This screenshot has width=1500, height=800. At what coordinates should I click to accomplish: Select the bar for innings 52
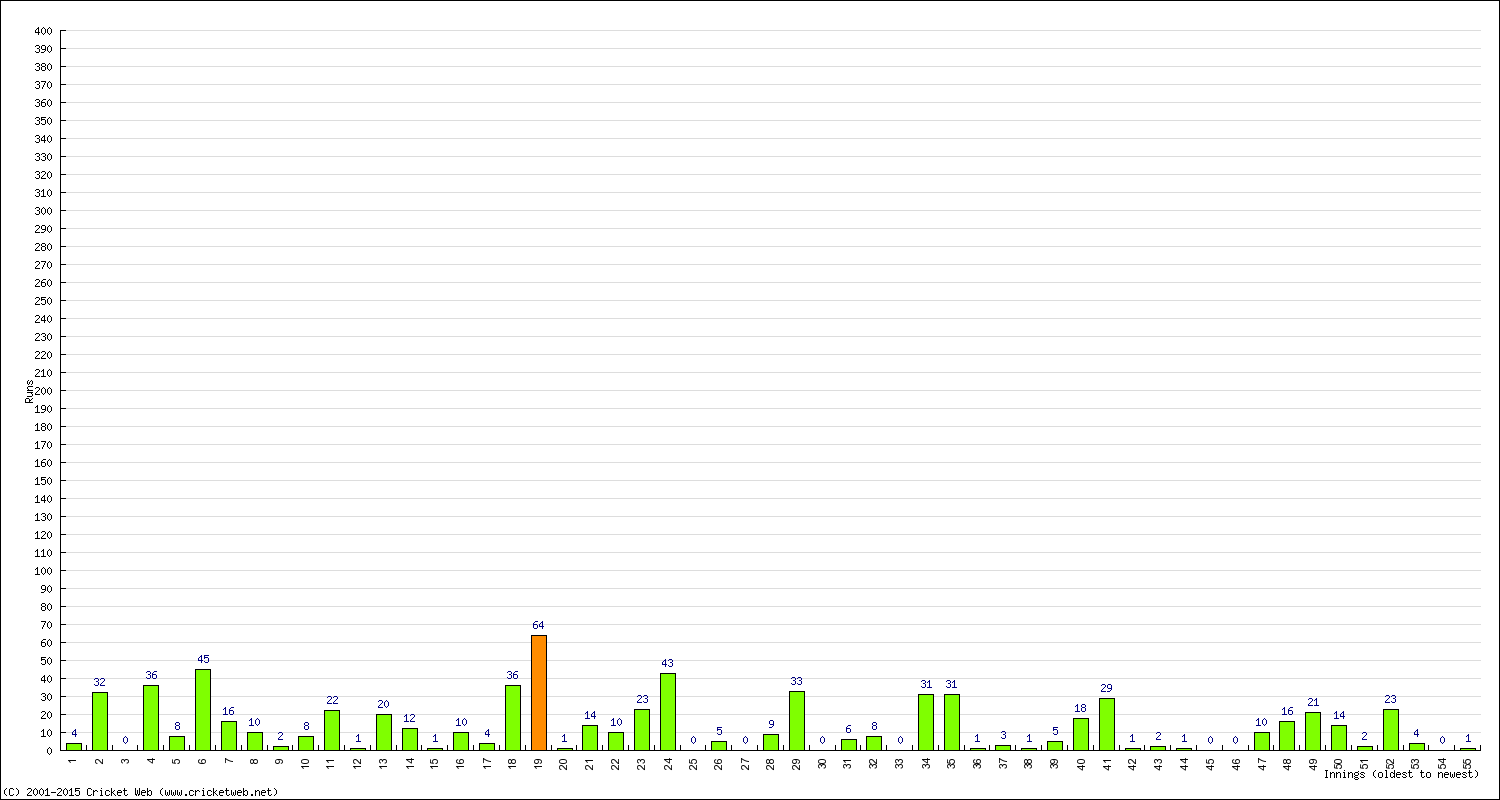pos(1390,729)
